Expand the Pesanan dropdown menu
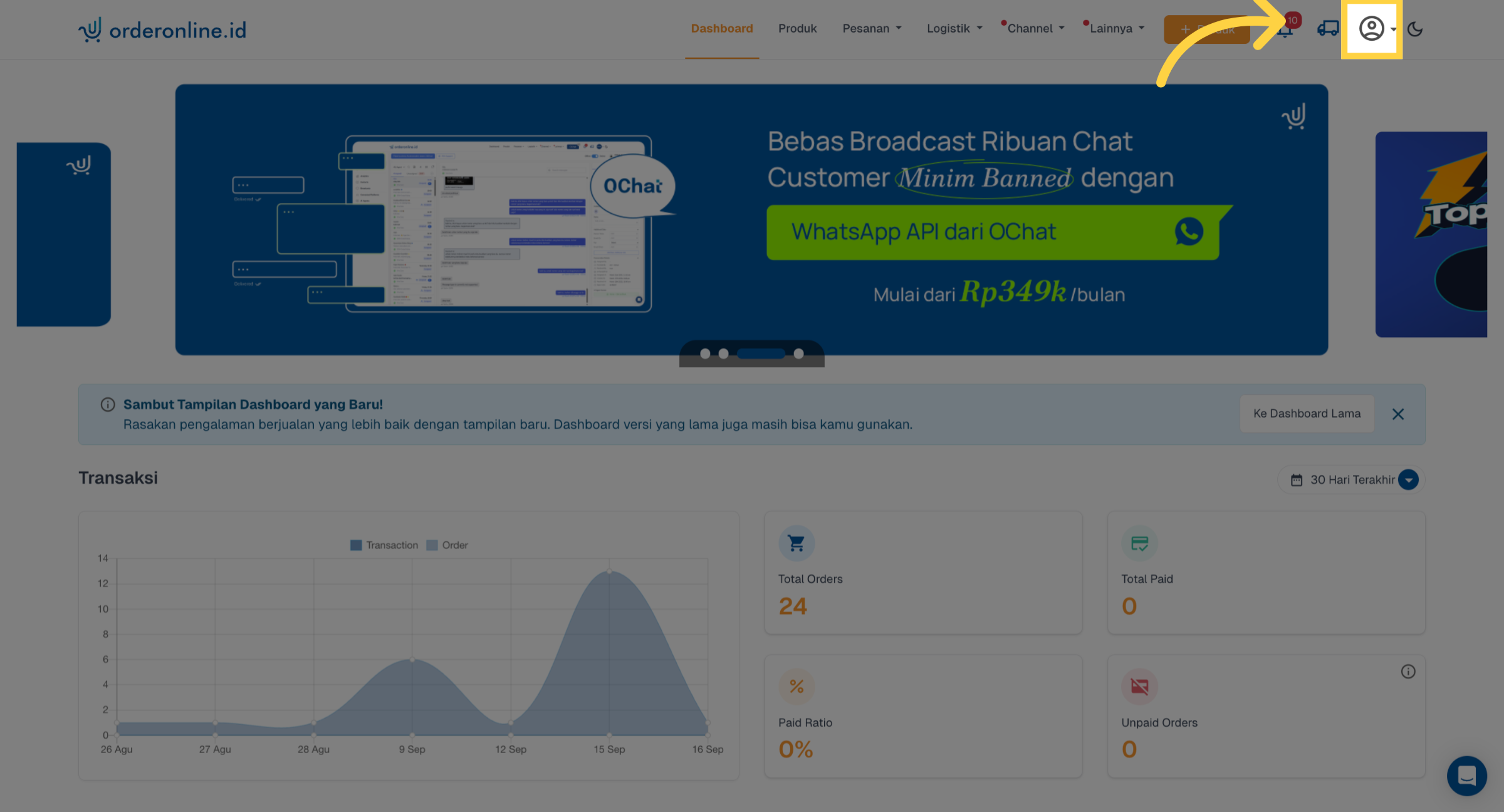Screen dimensions: 1504x812 (872, 29)
